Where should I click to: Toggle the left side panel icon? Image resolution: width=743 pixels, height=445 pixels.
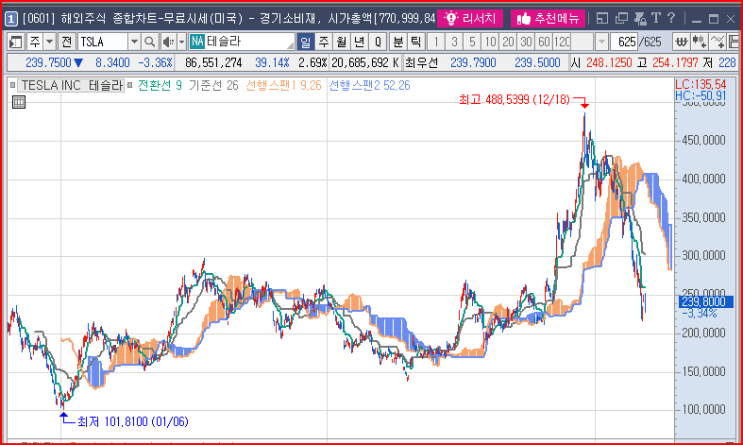pyautogui.click(x=15, y=42)
